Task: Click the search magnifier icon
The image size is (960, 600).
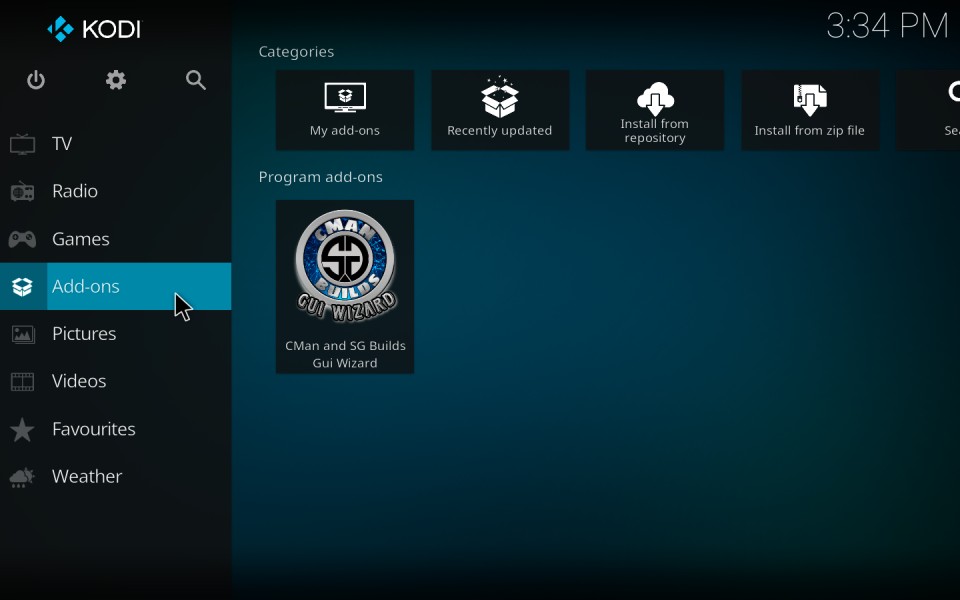Action: click(195, 80)
